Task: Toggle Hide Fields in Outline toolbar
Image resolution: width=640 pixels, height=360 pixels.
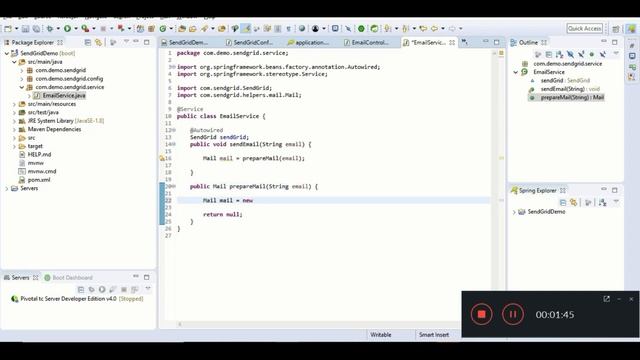Action: (x=570, y=54)
